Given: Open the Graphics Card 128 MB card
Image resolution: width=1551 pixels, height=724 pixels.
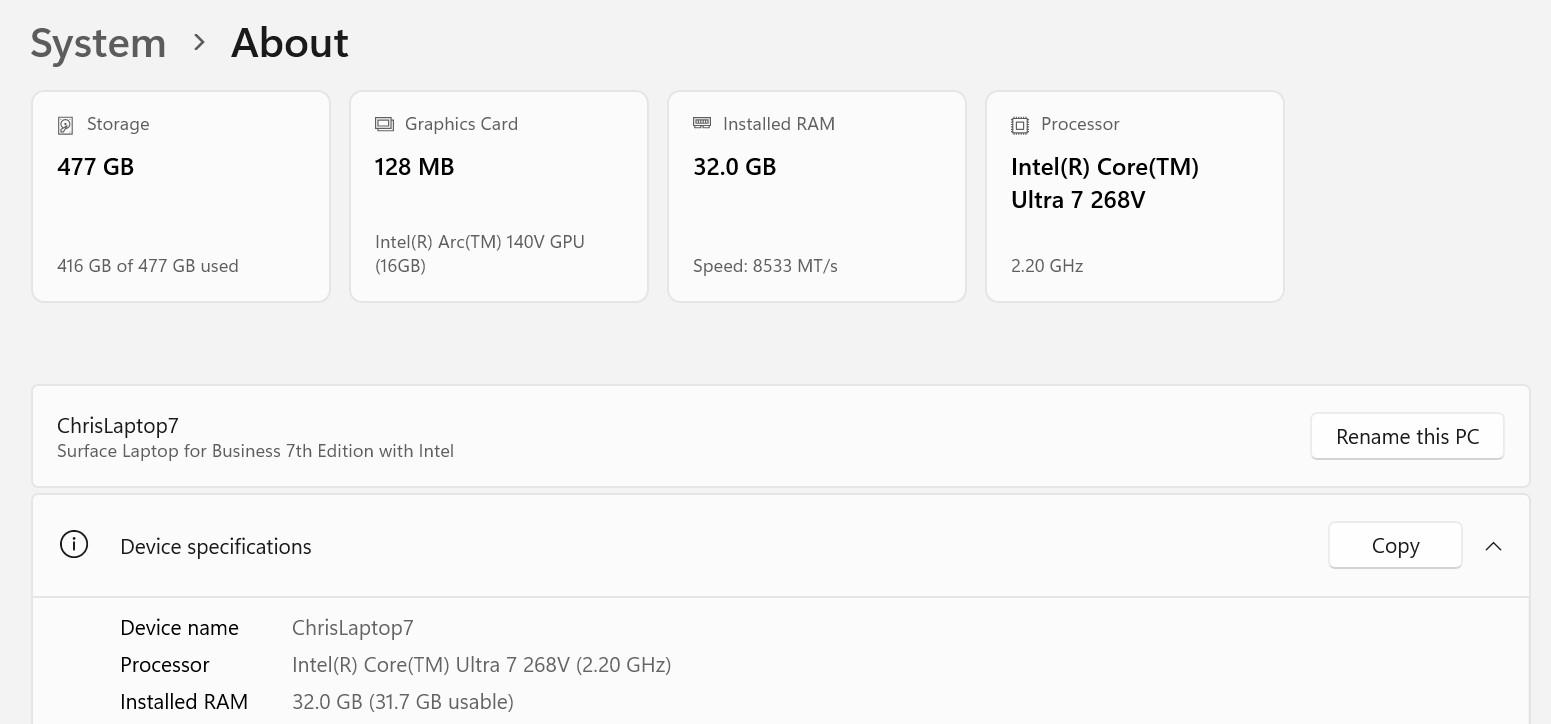Looking at the screenshot, I should (499, 196).
